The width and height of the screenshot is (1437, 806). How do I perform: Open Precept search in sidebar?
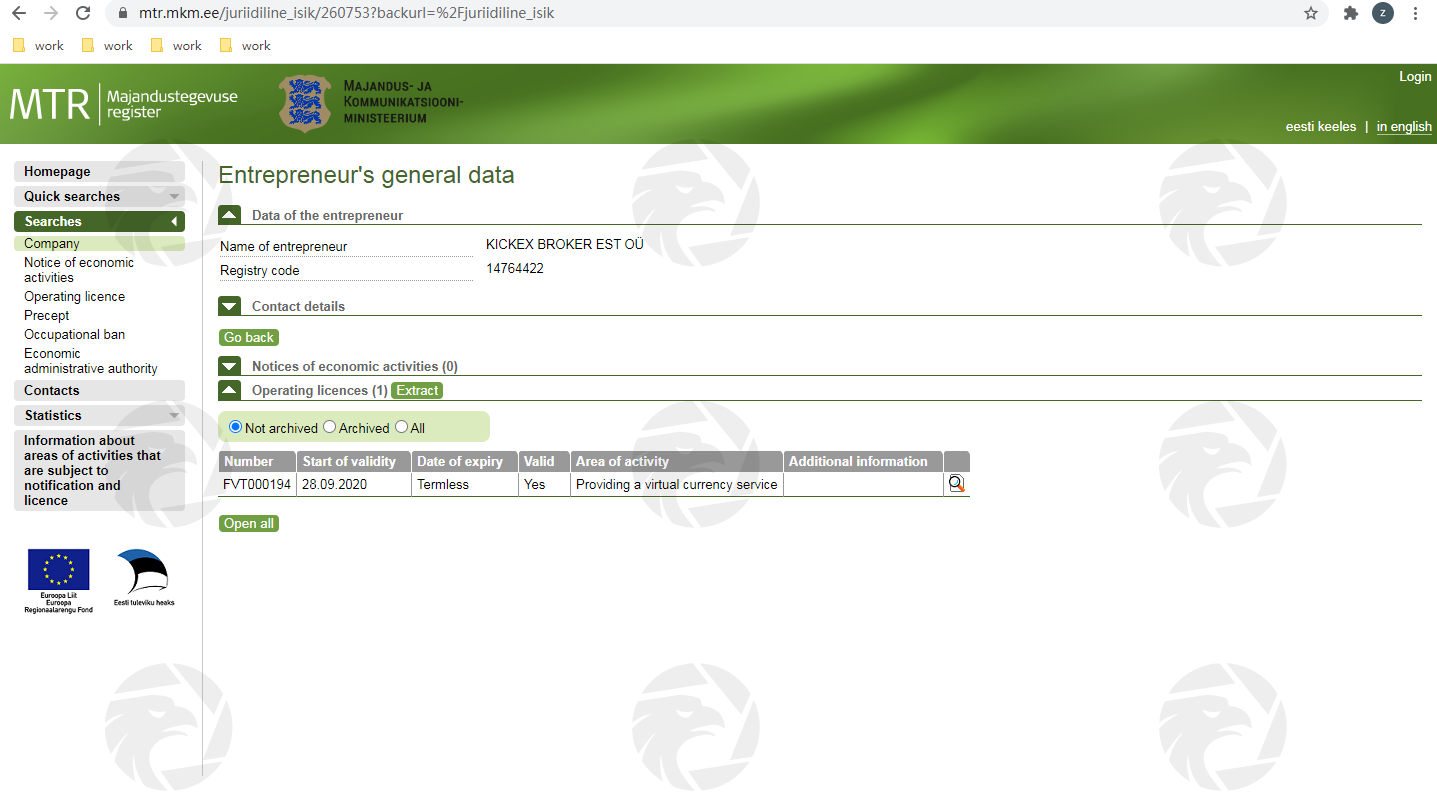[x=46, y=315]
